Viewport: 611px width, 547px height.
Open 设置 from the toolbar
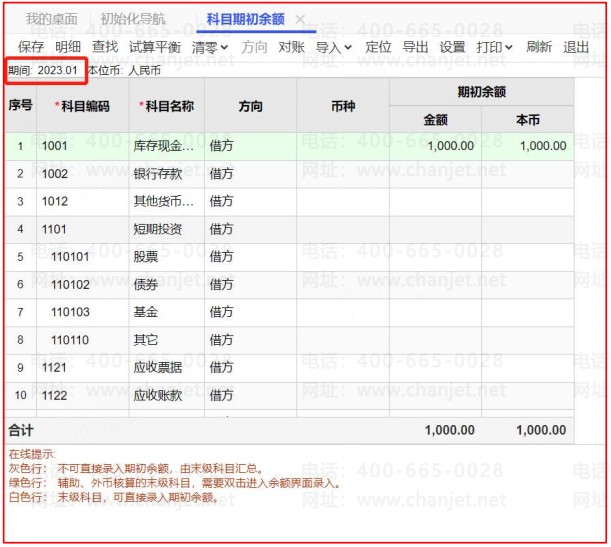[452, 47]
